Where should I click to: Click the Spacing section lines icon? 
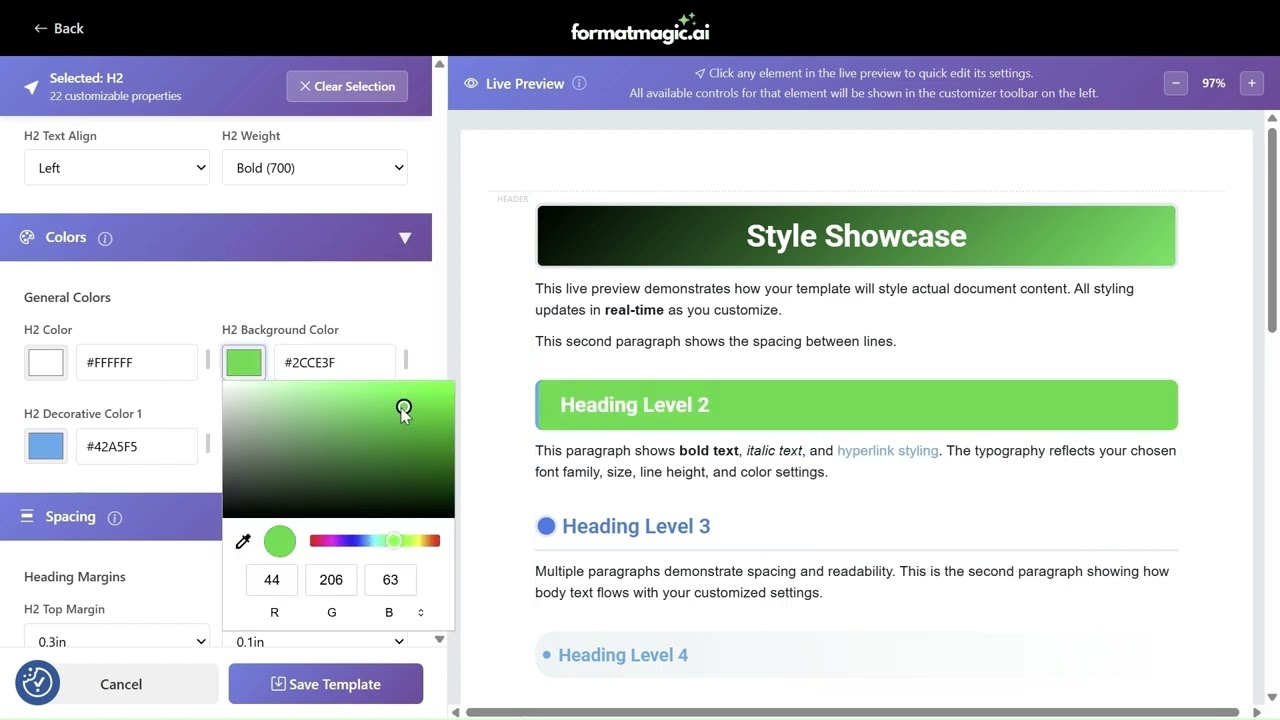tap(27, 516)
